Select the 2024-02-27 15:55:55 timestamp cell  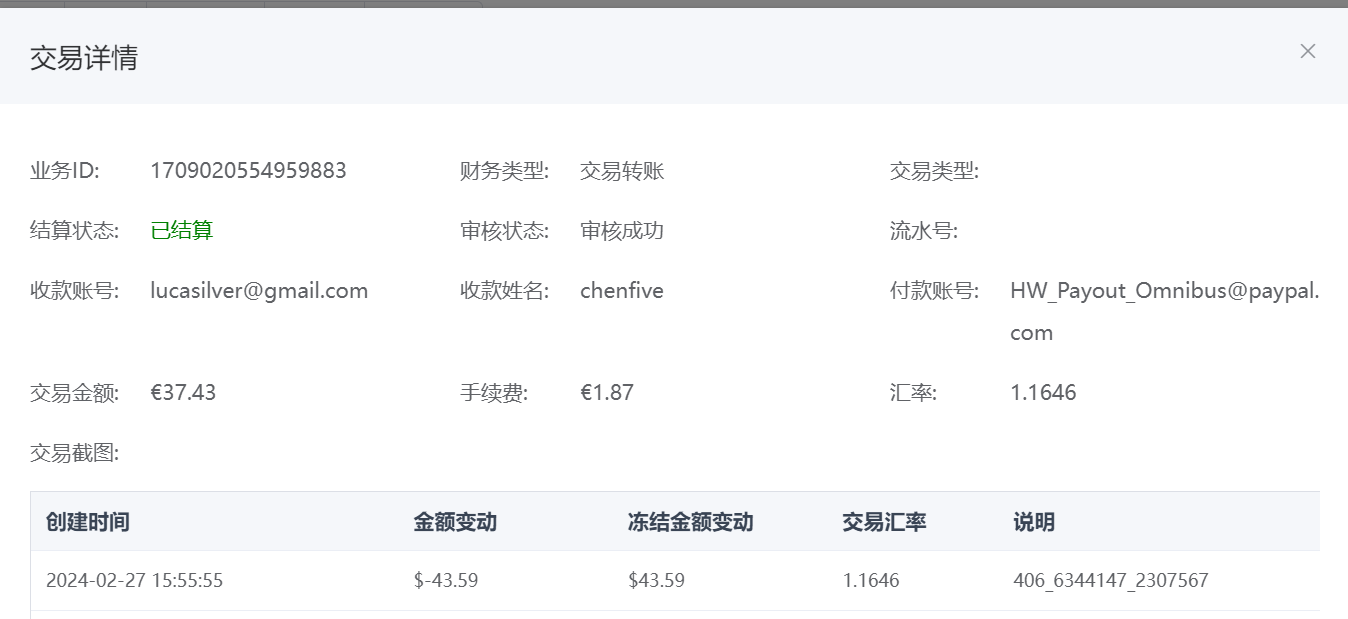click(134, 580)
